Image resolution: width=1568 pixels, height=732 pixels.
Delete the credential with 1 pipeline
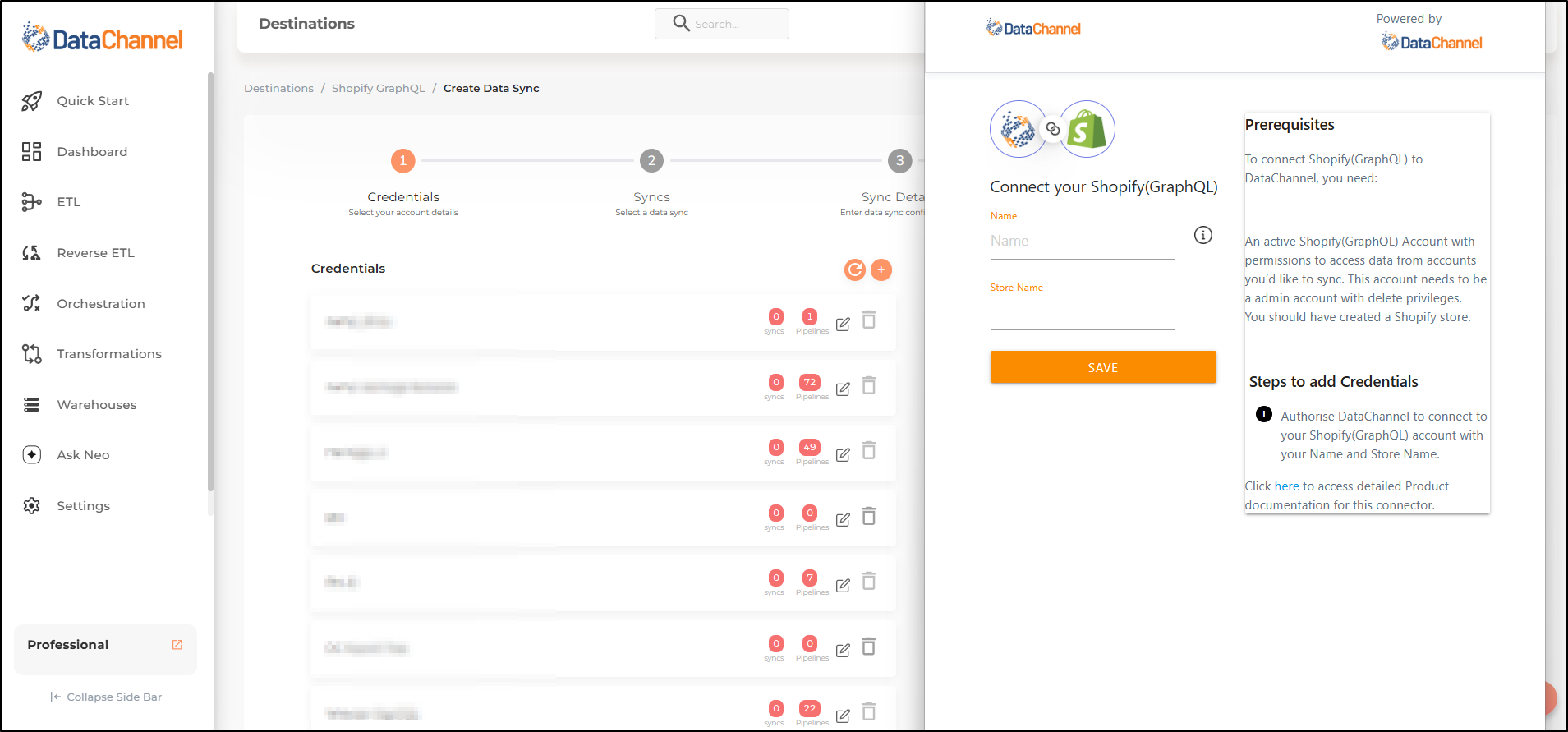869,320
